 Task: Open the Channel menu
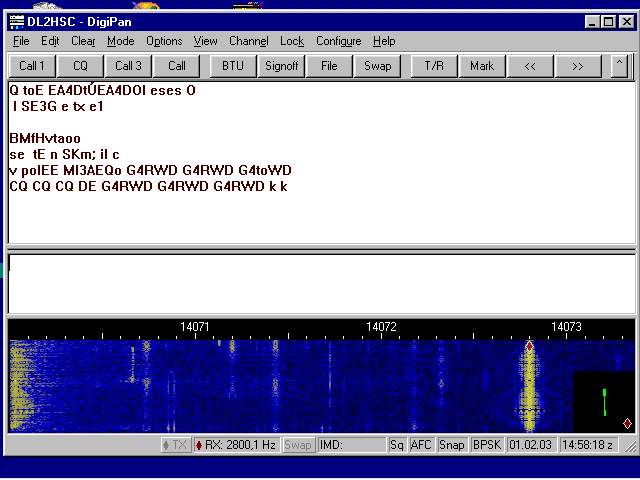(248, 41)
